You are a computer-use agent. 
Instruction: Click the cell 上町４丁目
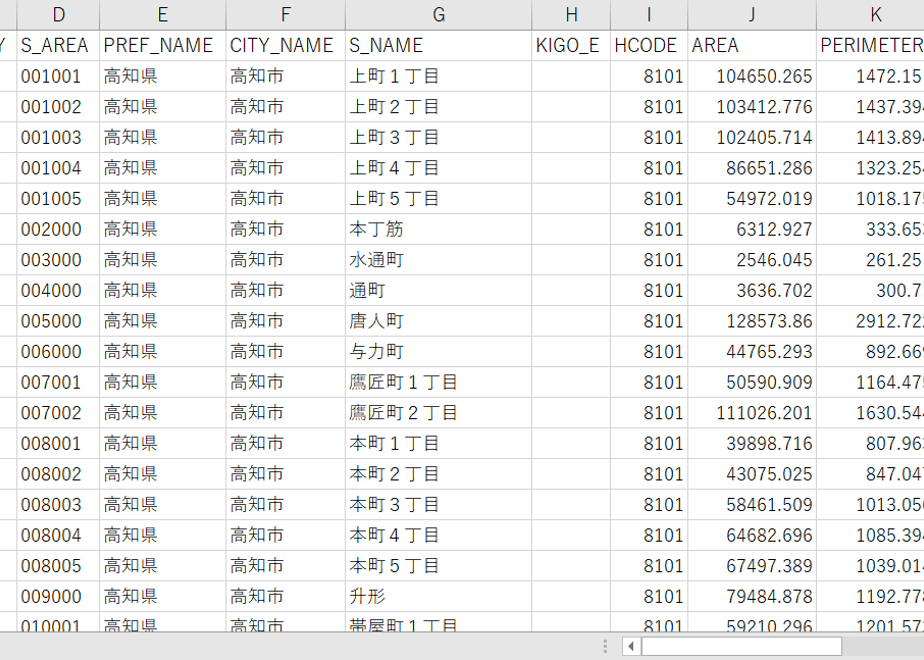click(438, 168)
